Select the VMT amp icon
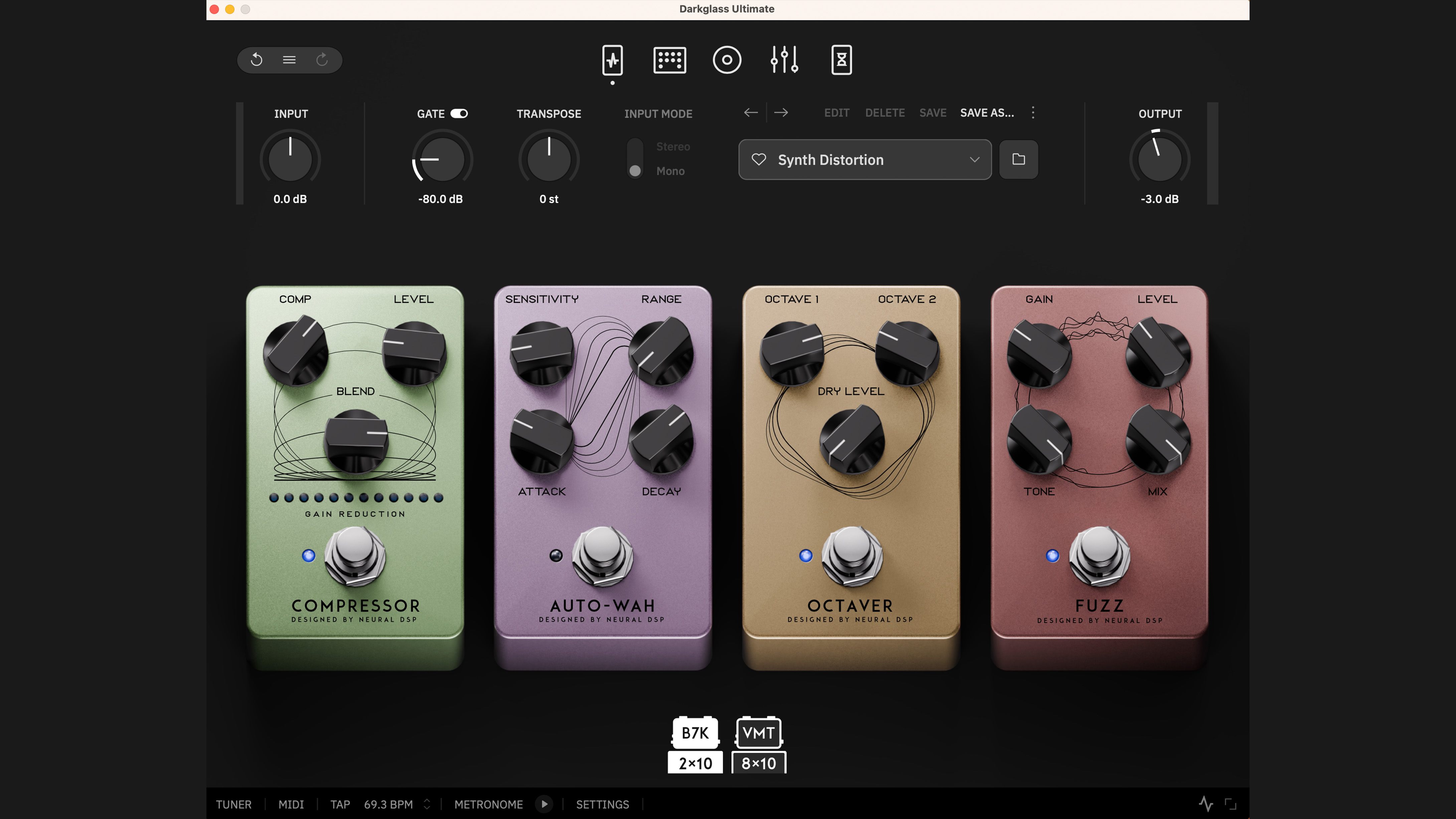Screen dimensions: 1456x819 pyautogui.click(x=759, y=732)
